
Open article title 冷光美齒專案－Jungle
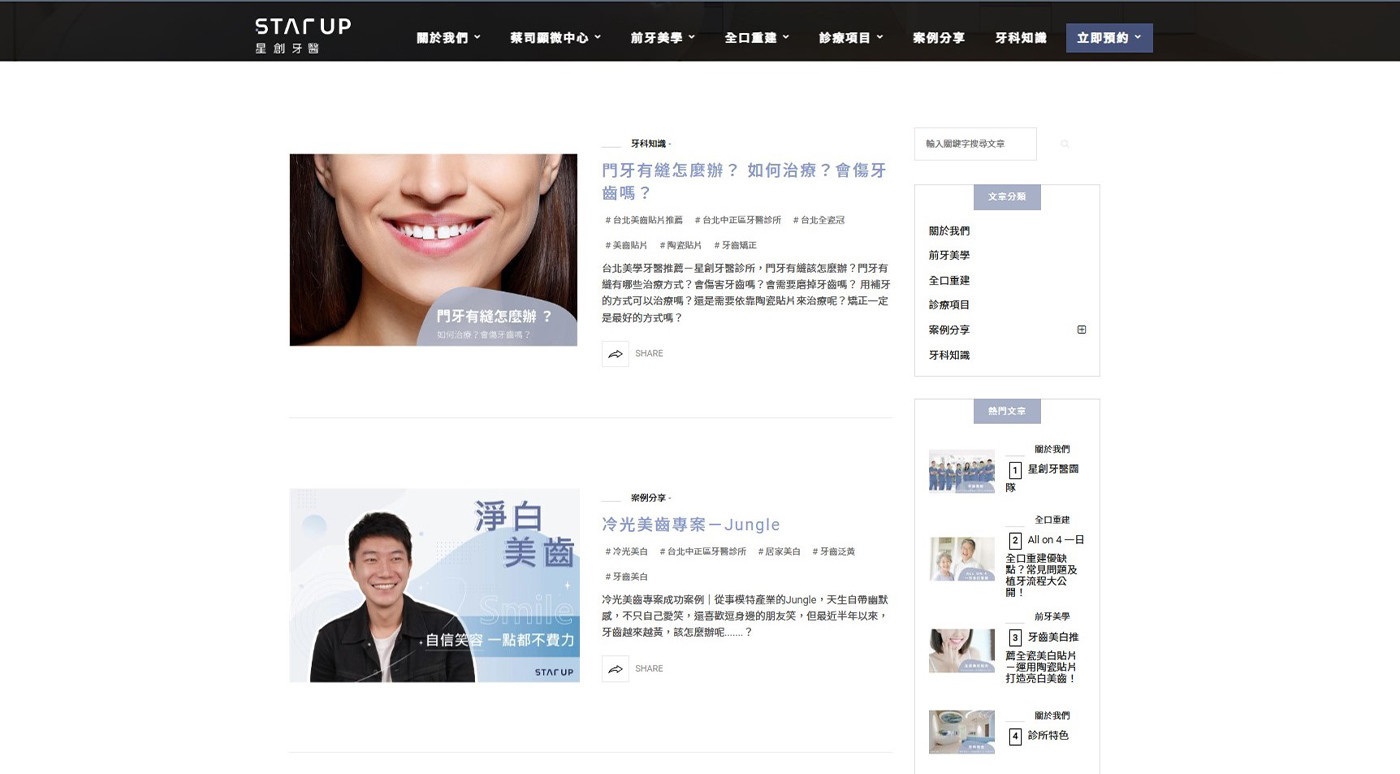(x=691, y=525)
